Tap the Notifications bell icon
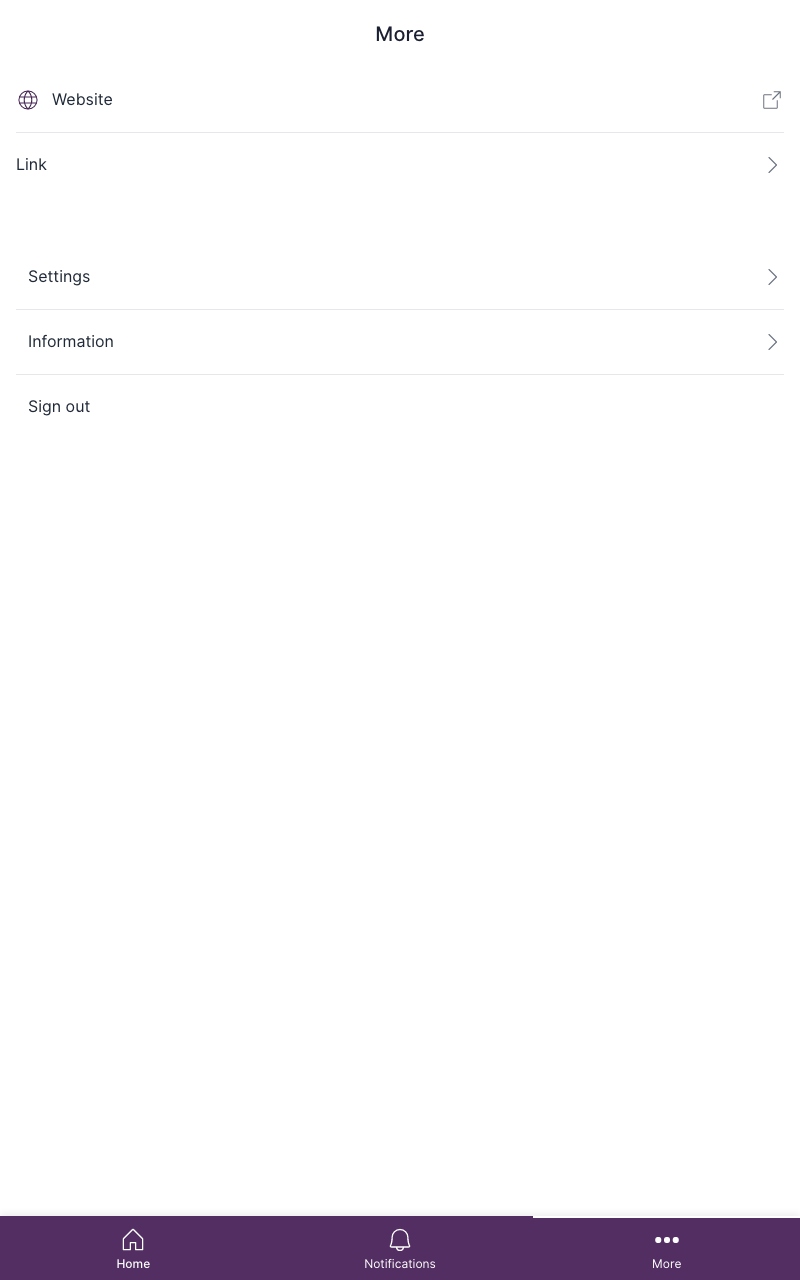This screenshot has height=1280, width=800. (x=400, y=1240)
